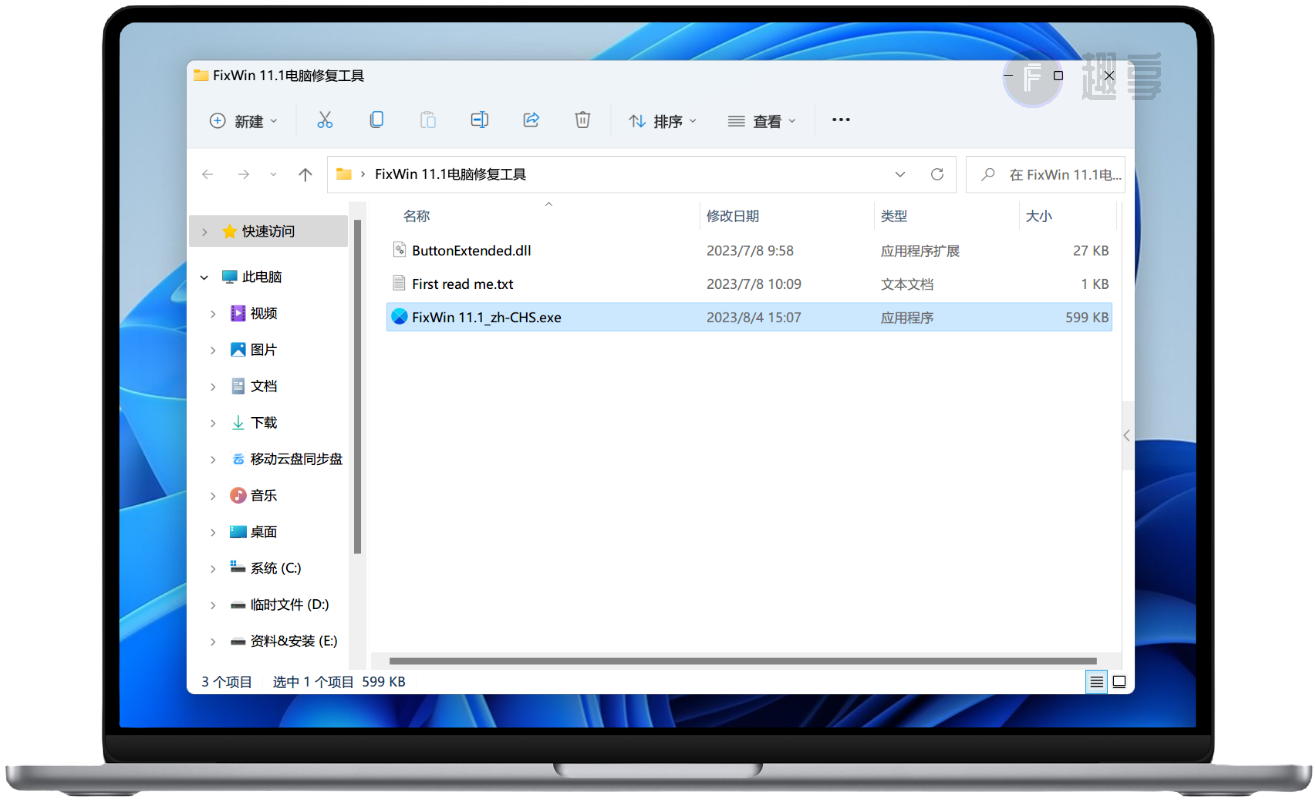The height and width of the screenshot is (802, 1316).
Task: Expand the 临时文件 (D:) chevron
Action: (x=213, y=604)
